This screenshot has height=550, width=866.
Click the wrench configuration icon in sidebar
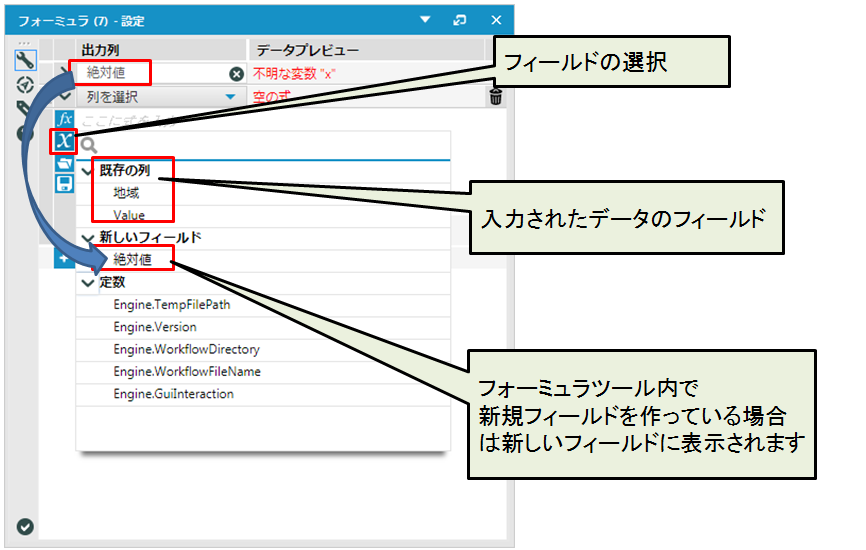(x=25, y=60)
